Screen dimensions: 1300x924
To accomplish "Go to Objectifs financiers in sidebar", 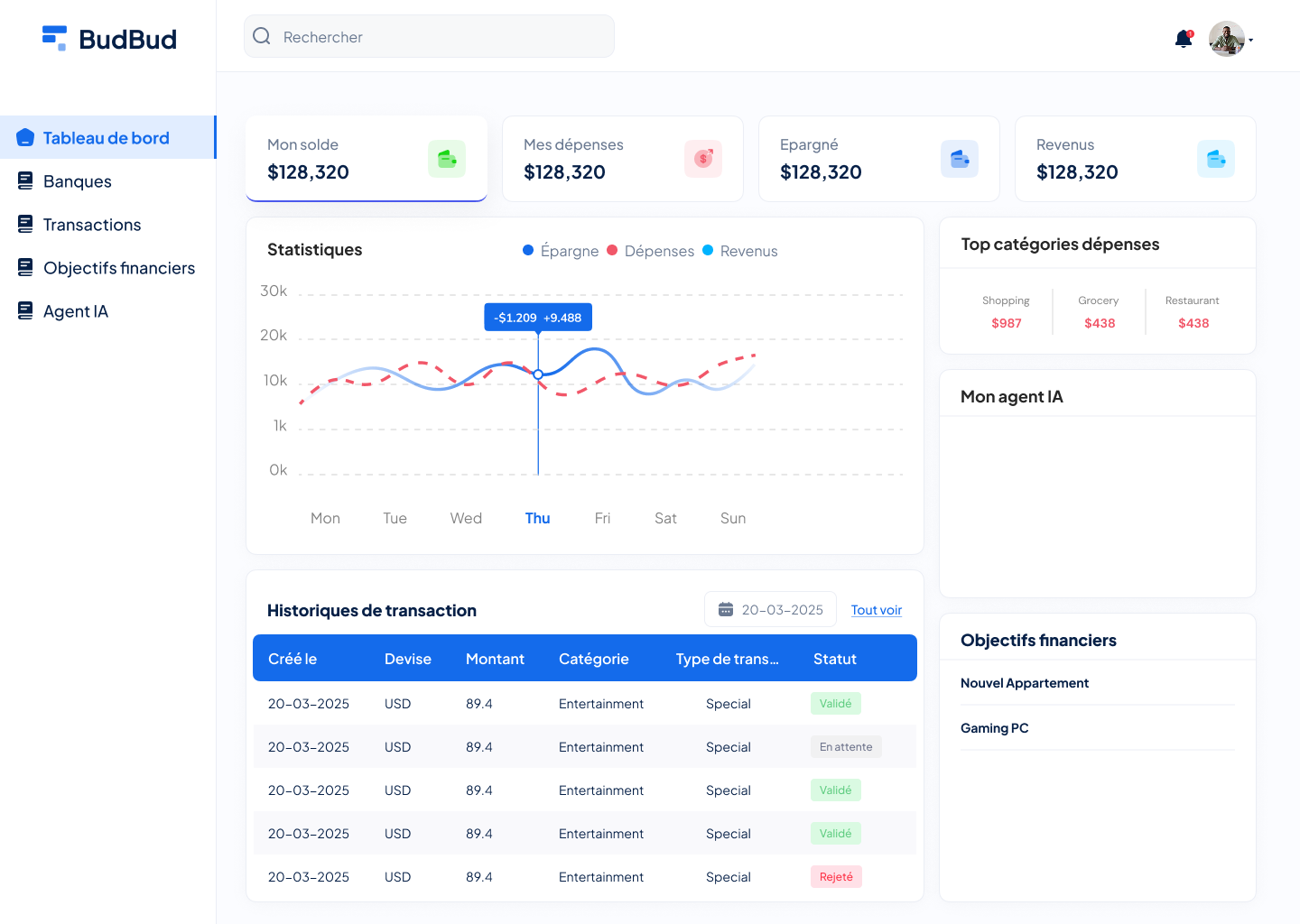I will (x=119, y=268).
